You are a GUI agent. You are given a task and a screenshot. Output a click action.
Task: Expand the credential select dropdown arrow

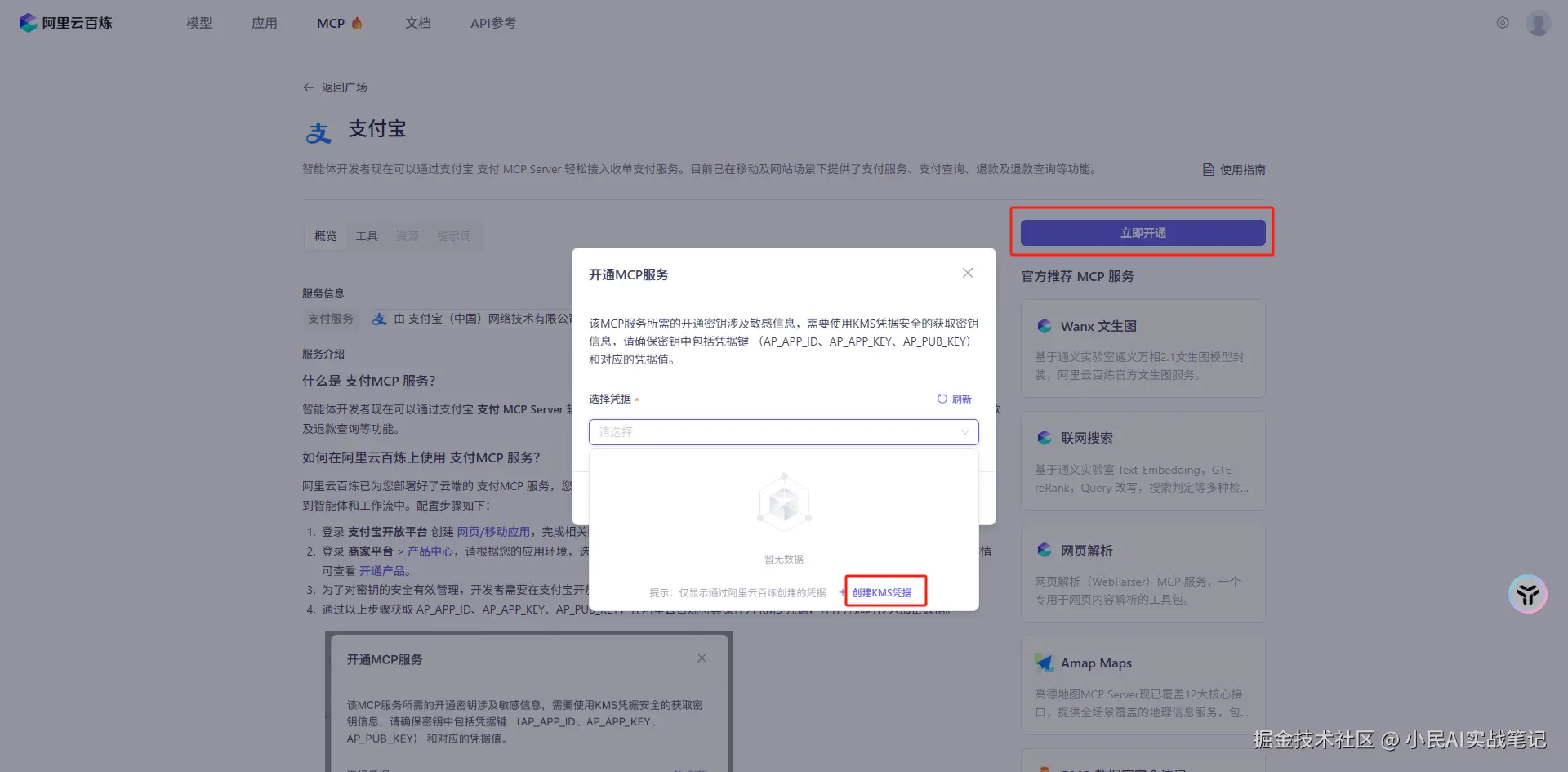(x=965, y=432)
